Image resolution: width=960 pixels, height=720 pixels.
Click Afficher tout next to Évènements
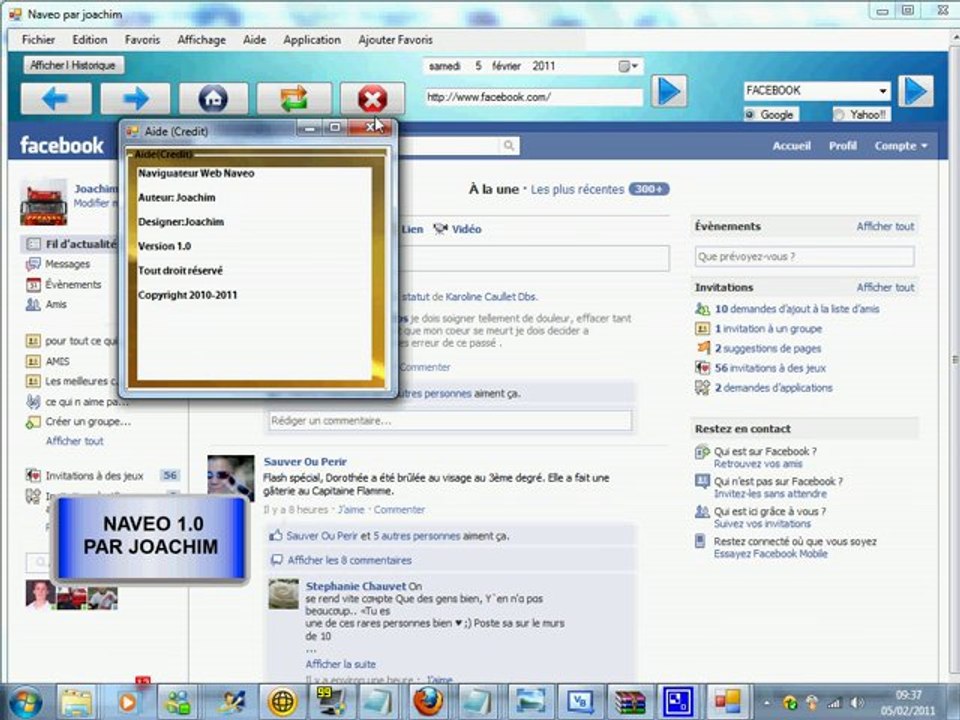(885, 227)
